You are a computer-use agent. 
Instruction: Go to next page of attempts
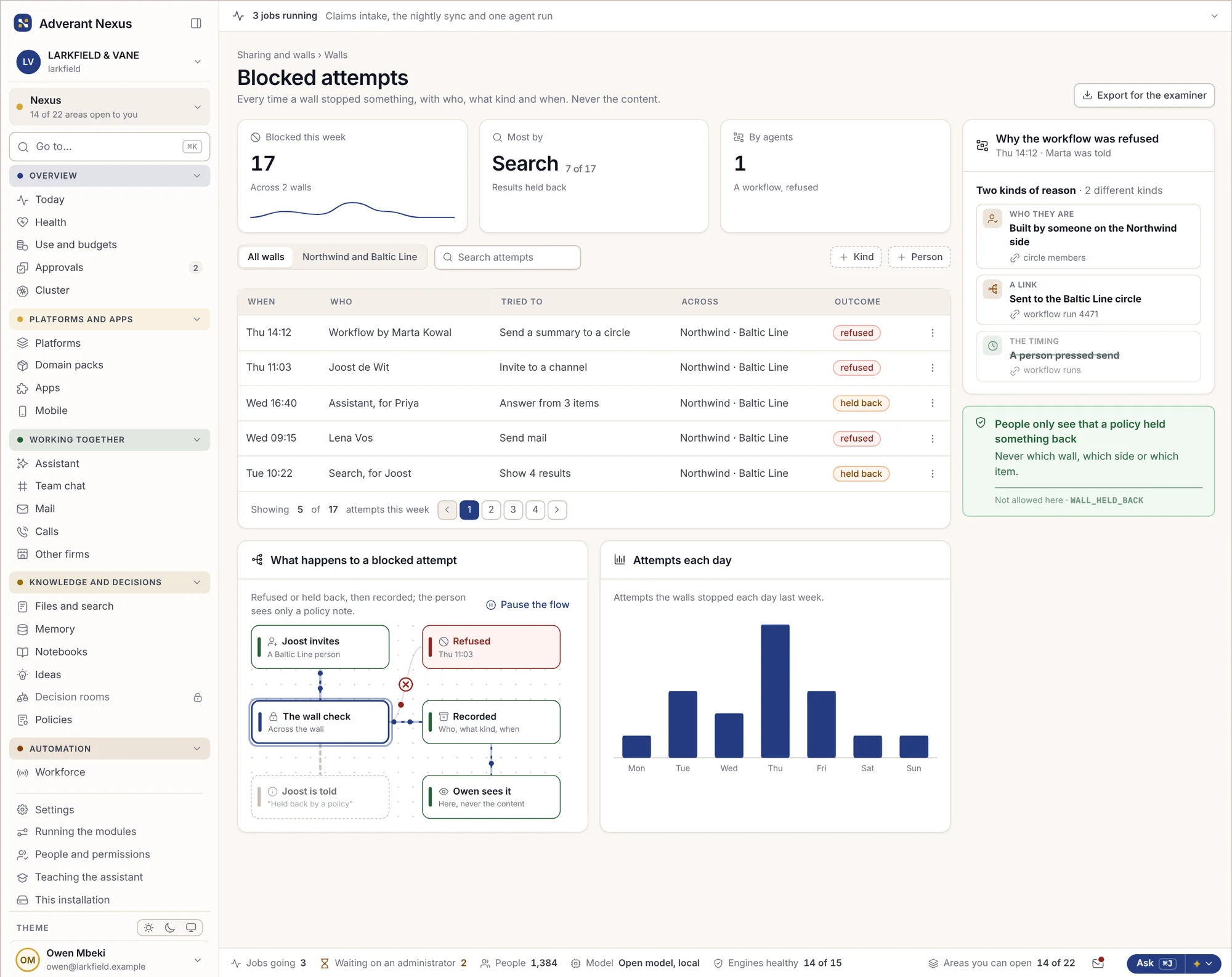point(557,509)
